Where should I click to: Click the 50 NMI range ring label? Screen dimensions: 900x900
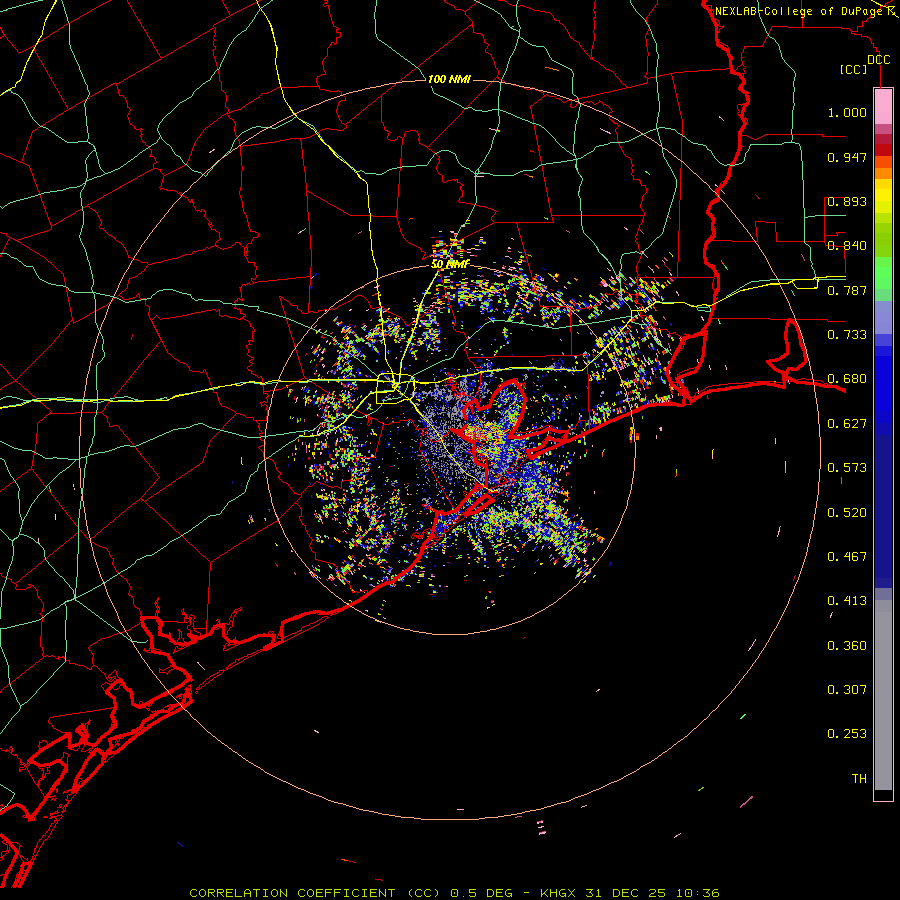pyautogui.click(x=450, y=265)
